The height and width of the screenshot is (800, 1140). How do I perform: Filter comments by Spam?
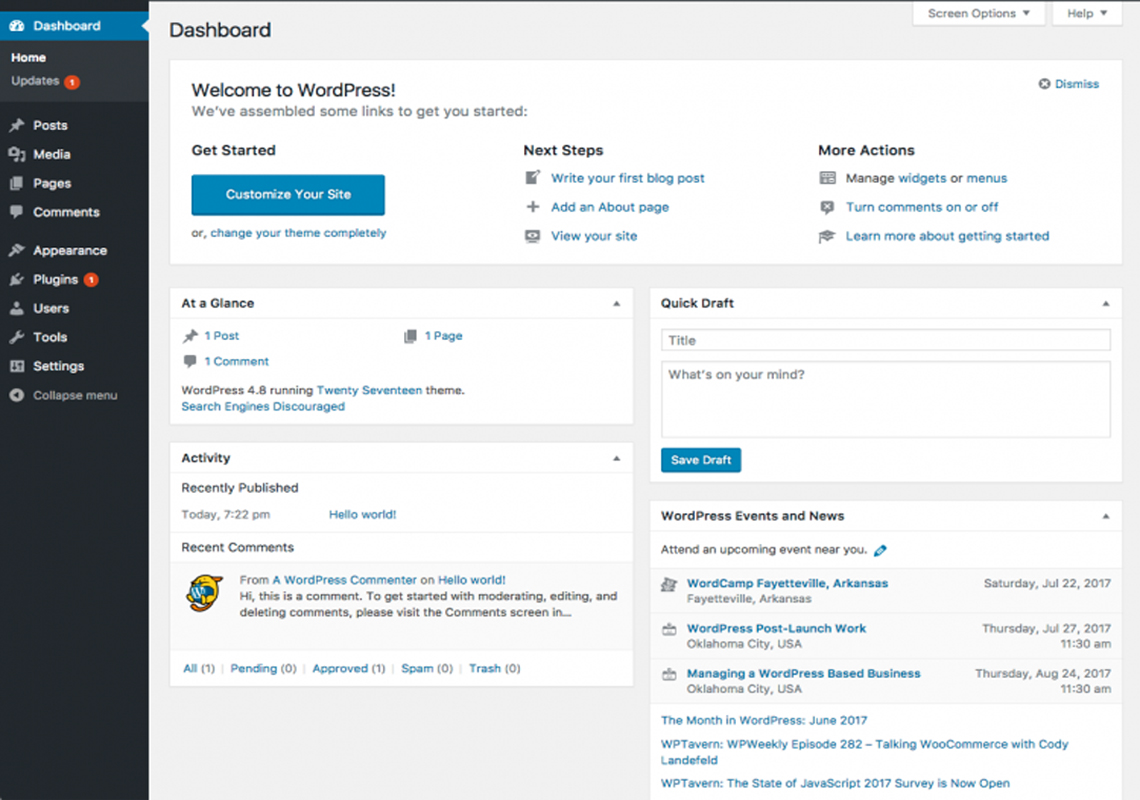point(417,668)
